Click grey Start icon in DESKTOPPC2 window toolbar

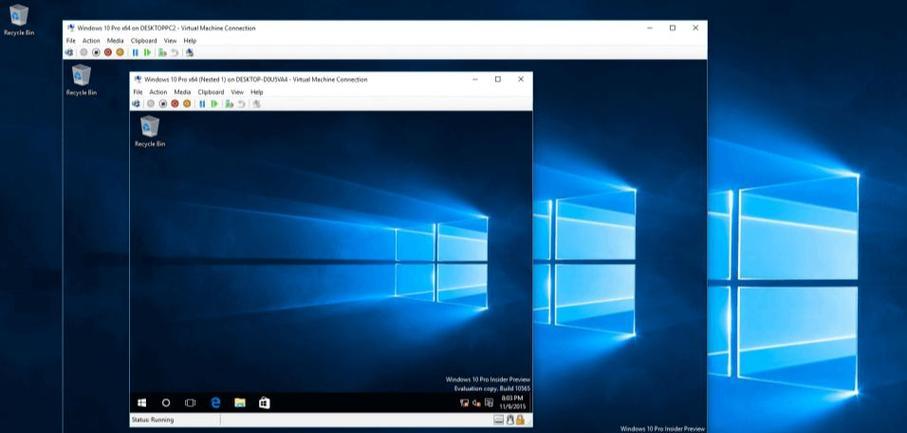point(84,52)
